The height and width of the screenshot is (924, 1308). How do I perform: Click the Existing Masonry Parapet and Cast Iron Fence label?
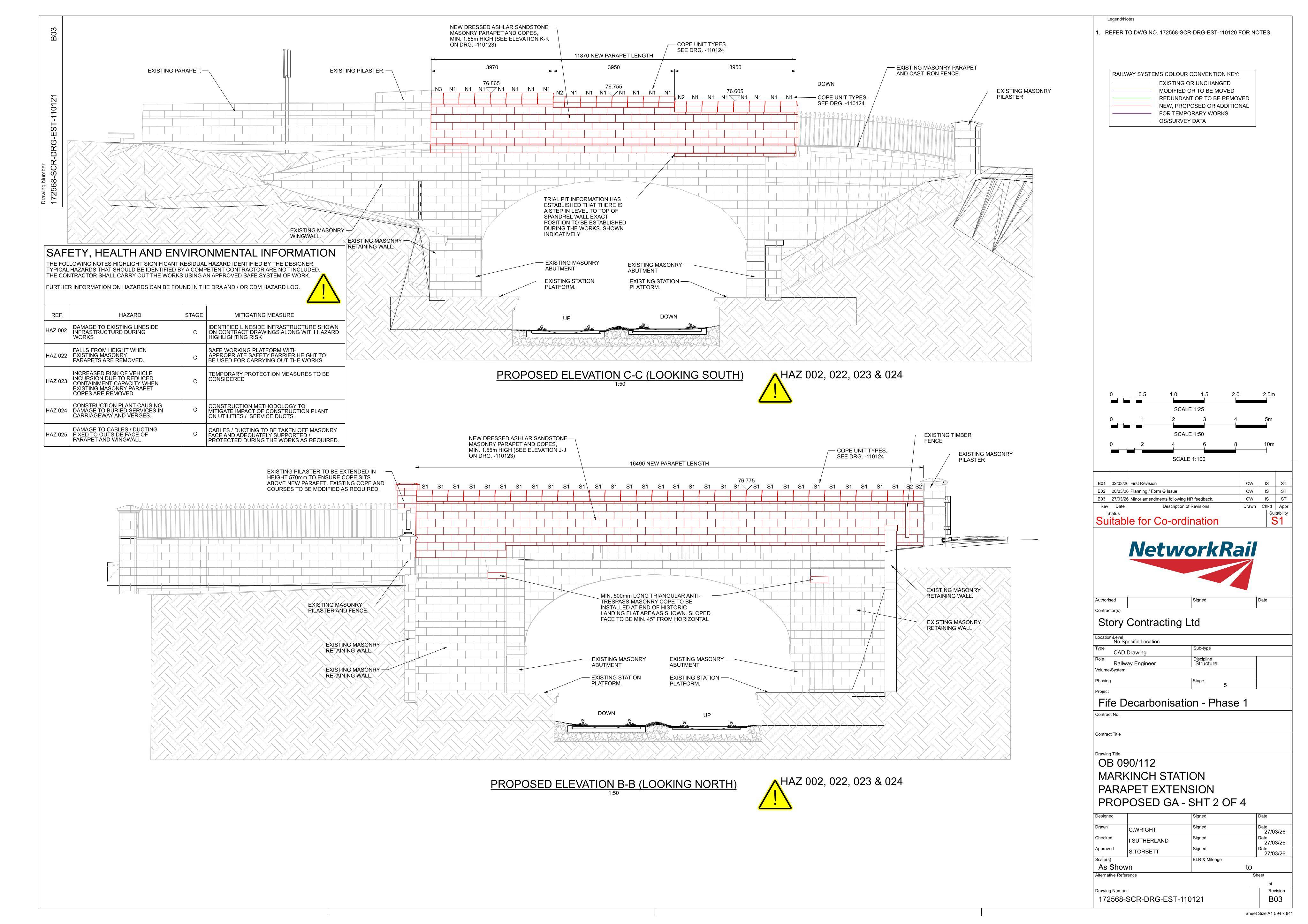point(937,71)
